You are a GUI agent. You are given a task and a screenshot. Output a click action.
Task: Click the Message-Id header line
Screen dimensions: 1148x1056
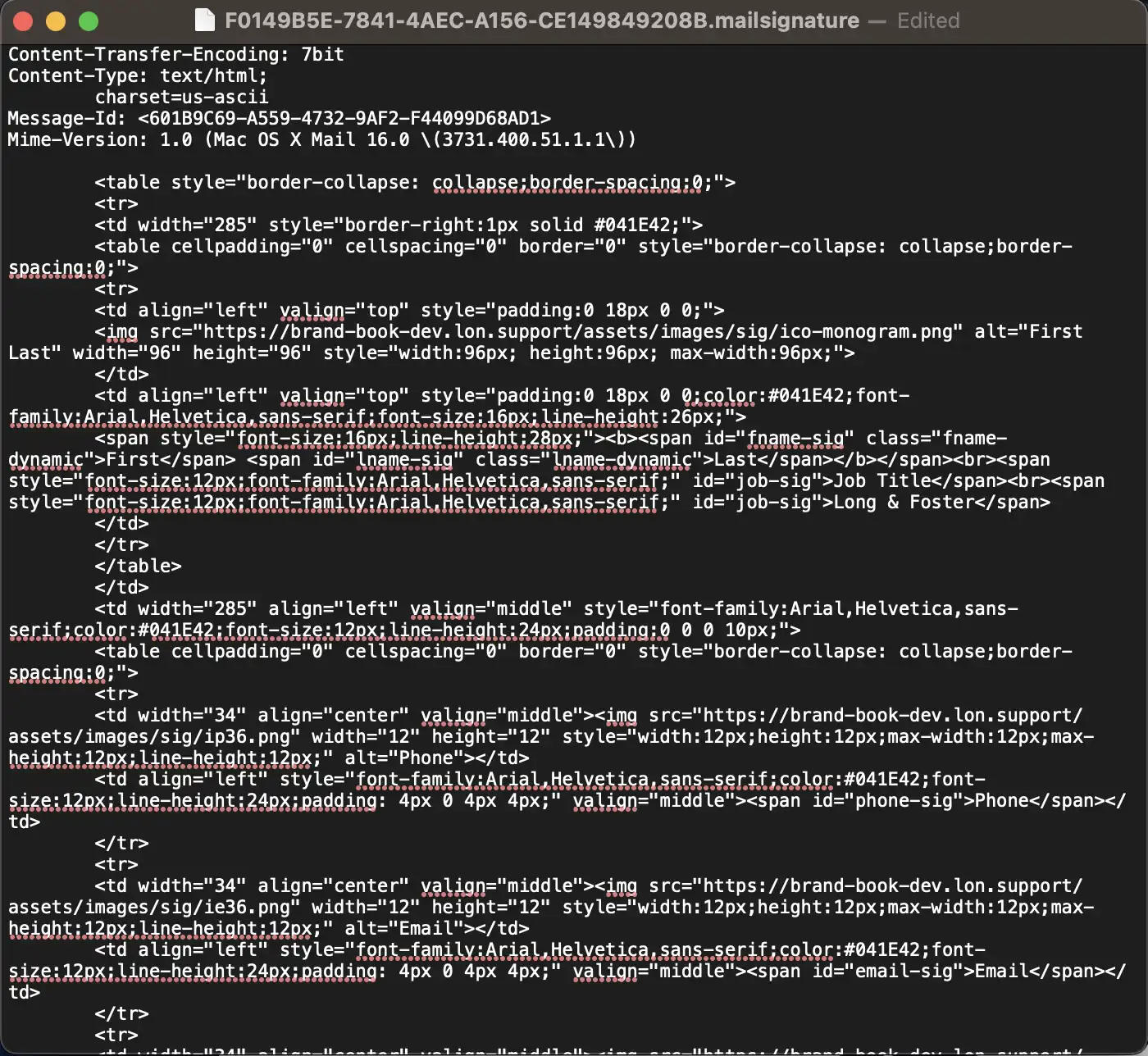279,118
